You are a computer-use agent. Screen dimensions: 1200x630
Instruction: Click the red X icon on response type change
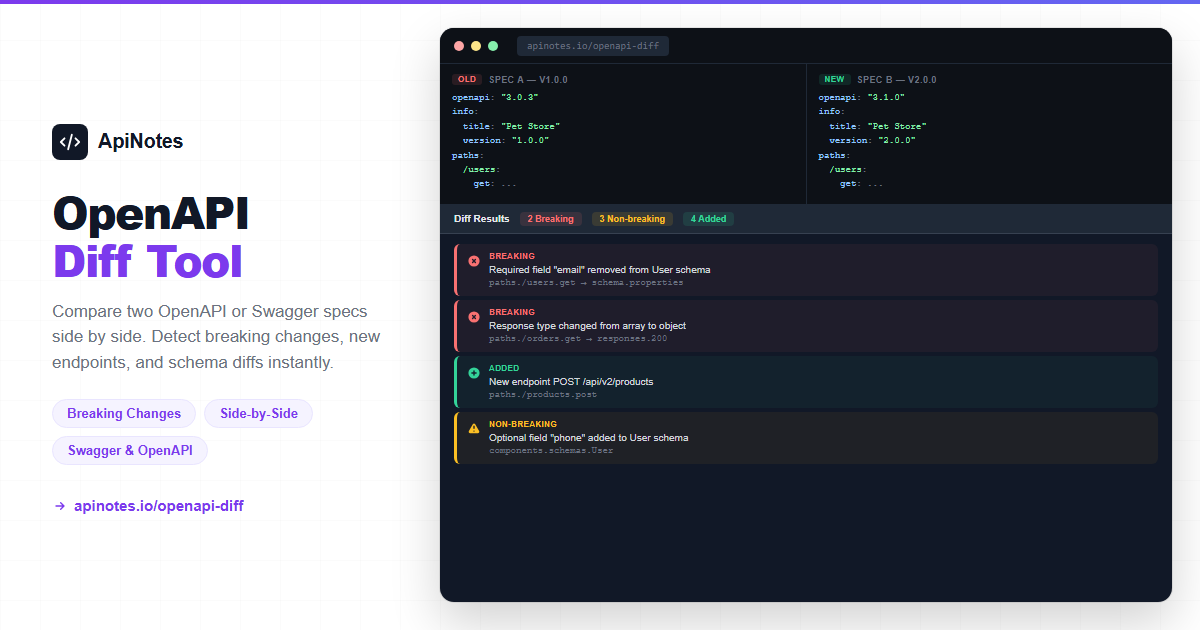(x=474, y=317)
